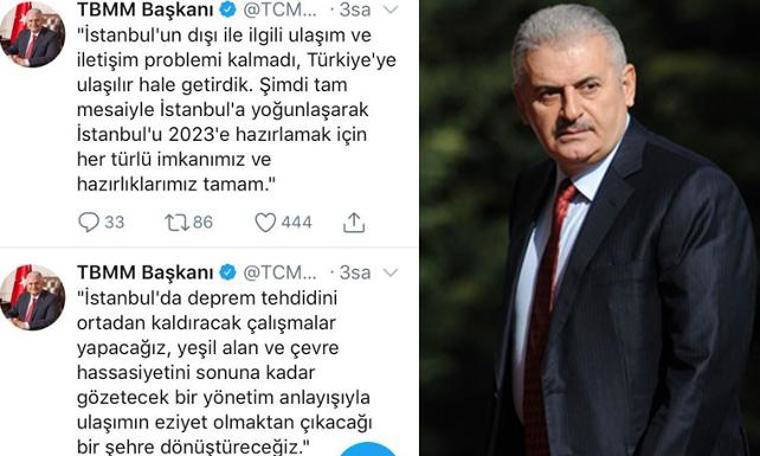Open the large photo of man in suit
Image resolution: width=760 pixels, height=456 pixels.
pos(589,228)
